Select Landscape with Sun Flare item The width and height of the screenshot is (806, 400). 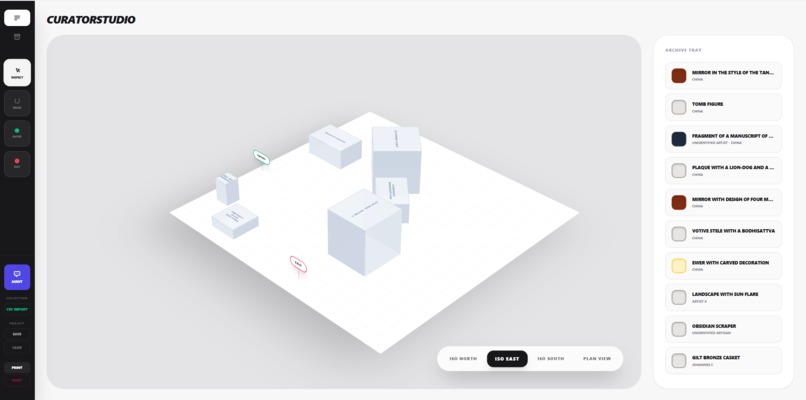click(723, 297)
